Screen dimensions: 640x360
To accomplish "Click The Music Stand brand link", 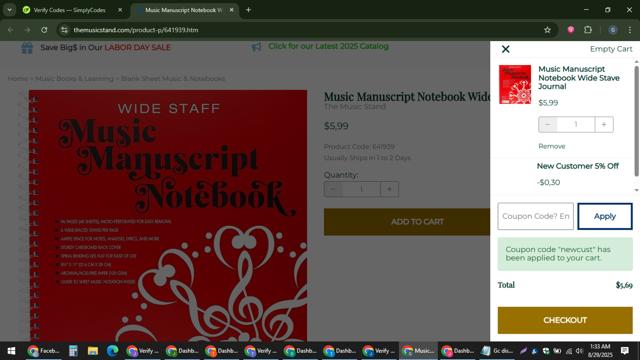I will 355,107.
